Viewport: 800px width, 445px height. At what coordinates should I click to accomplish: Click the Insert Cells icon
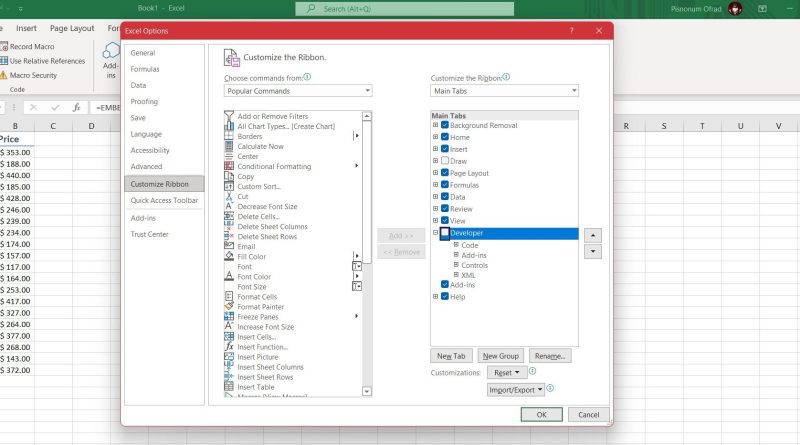pyautogui.click(x=229, y=336)
